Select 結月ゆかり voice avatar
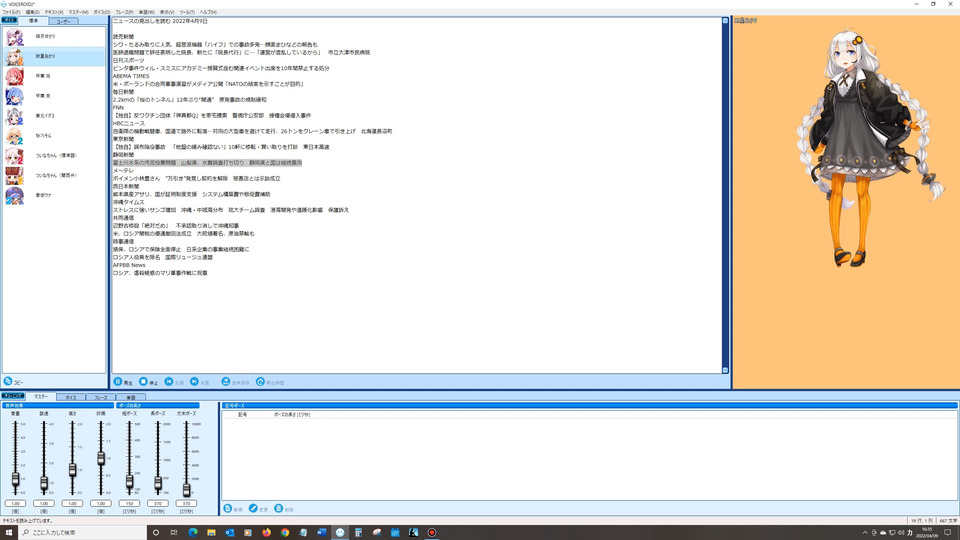Viewport: 960px width, 540px height. coord(15,37)
